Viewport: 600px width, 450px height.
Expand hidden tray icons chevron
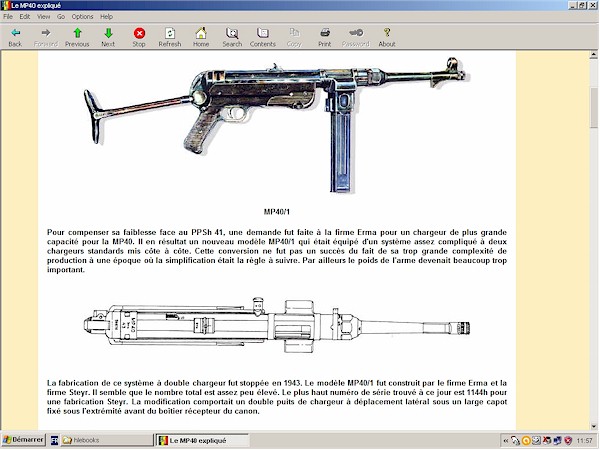click(505, 441)
